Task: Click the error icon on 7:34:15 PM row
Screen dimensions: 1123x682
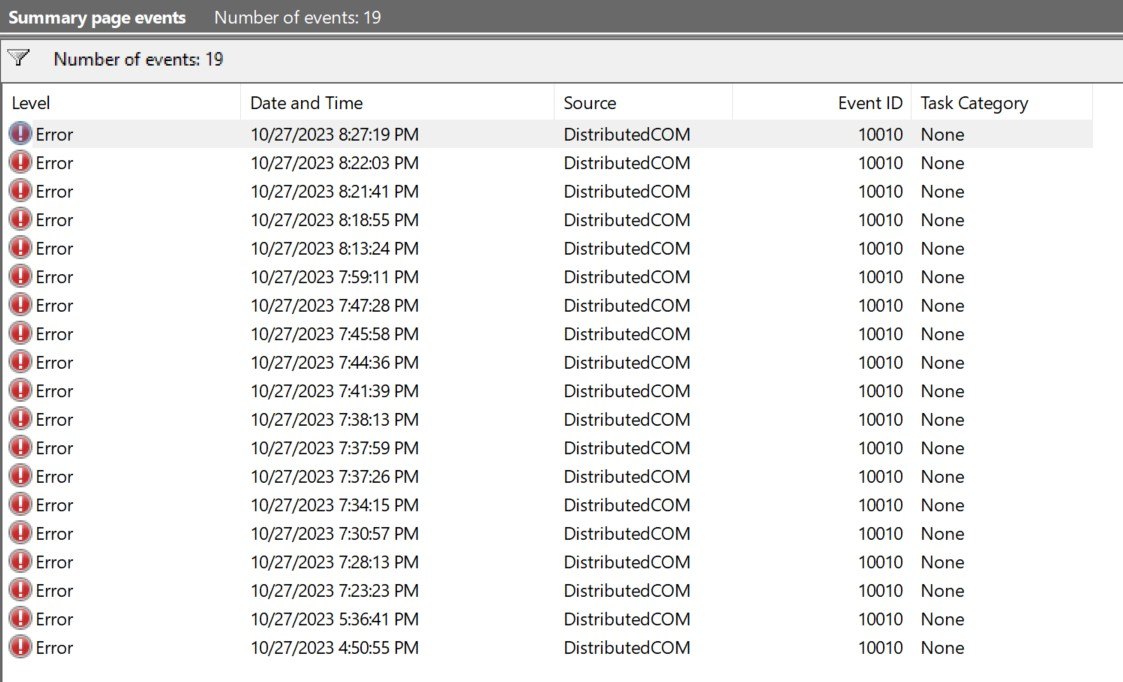Action: pyautogui.click(x=20, y=504)
